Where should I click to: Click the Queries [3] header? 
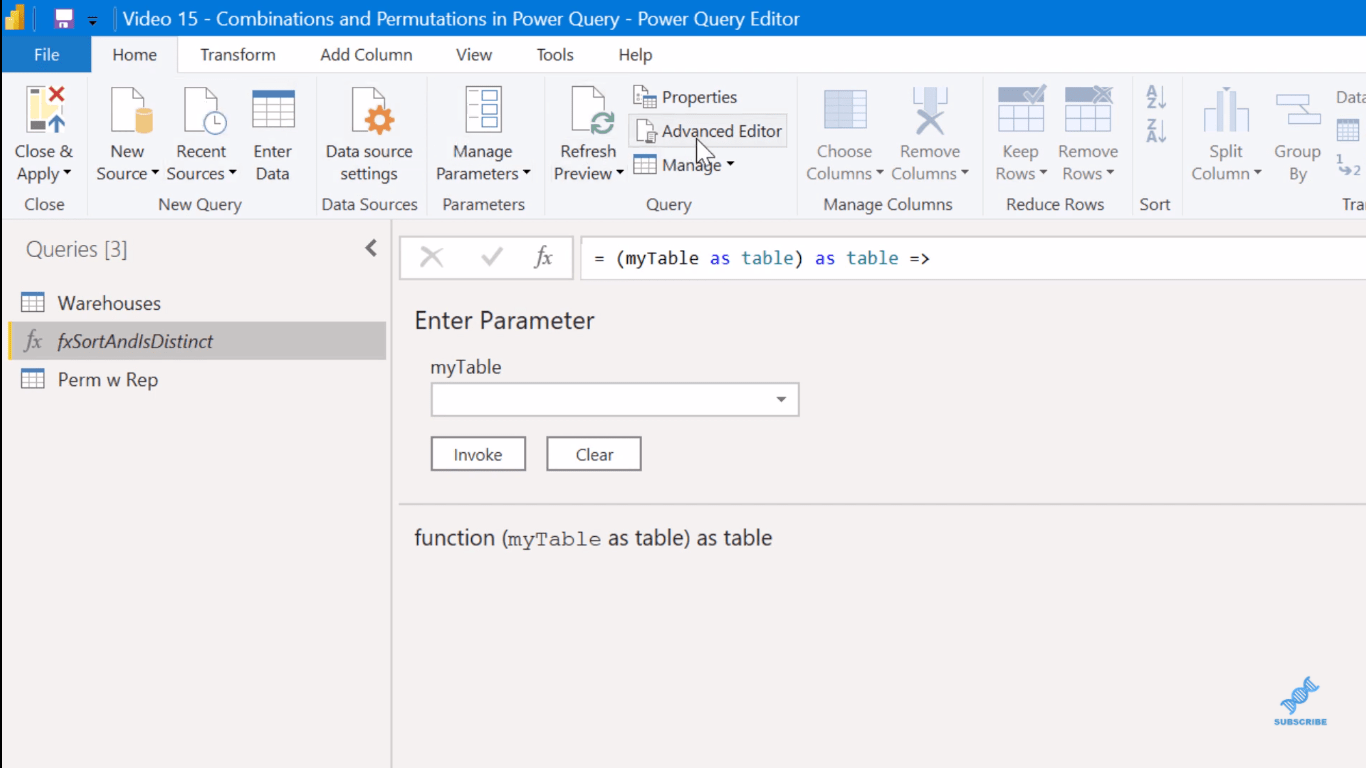(x=77, y=249)
